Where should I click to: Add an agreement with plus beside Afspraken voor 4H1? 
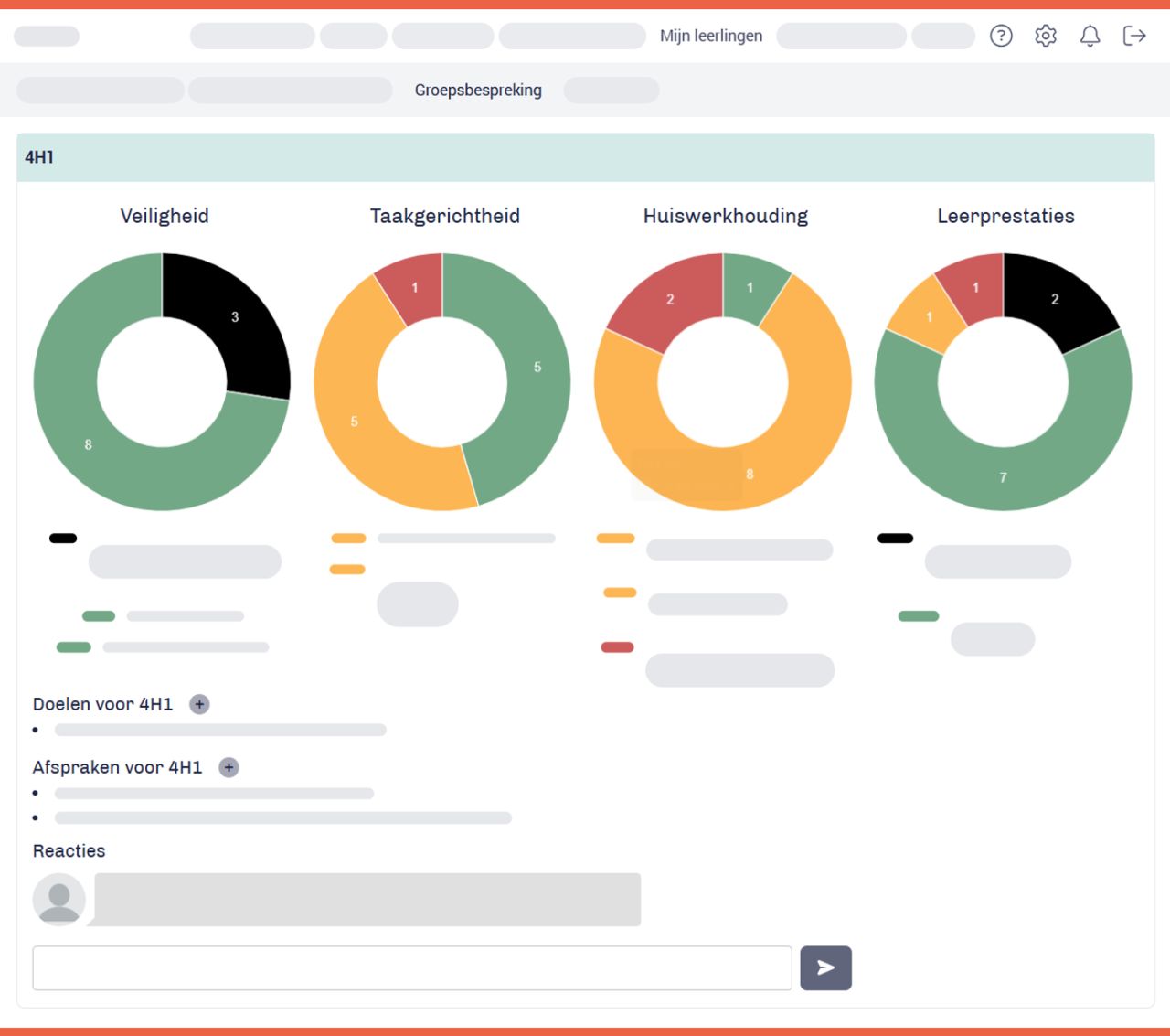click(x=229, y=767)
